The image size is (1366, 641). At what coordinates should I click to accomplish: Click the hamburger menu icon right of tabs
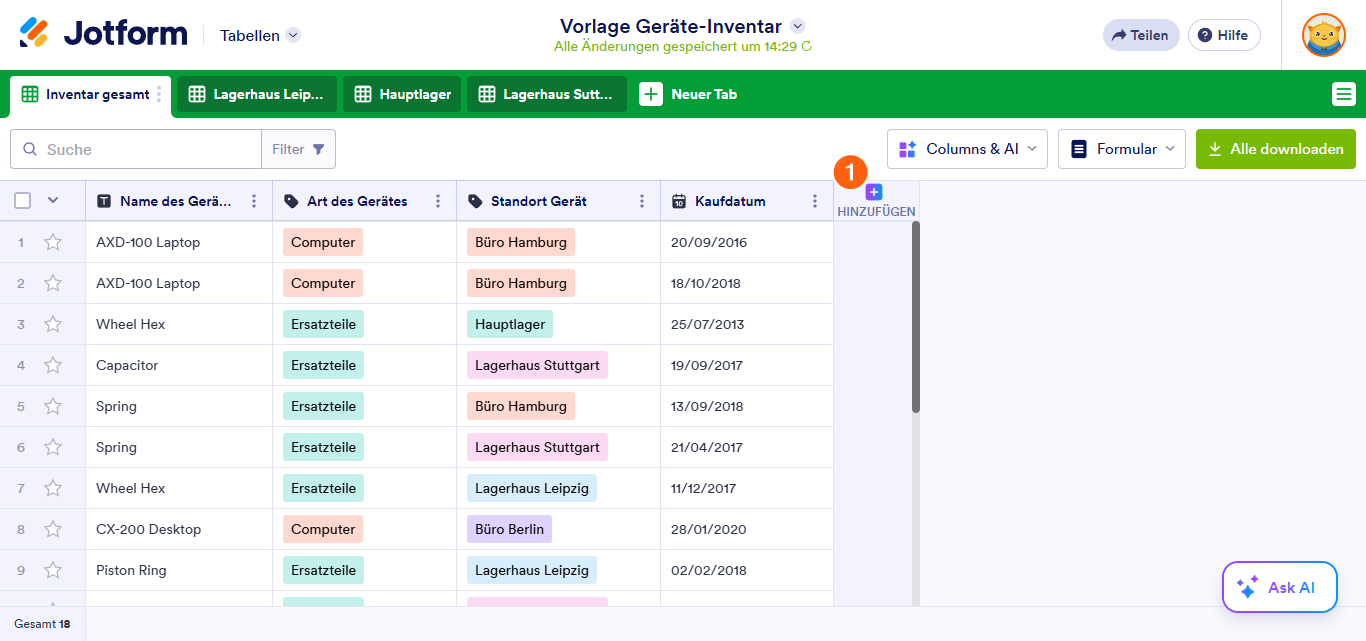click(1345, 93)
